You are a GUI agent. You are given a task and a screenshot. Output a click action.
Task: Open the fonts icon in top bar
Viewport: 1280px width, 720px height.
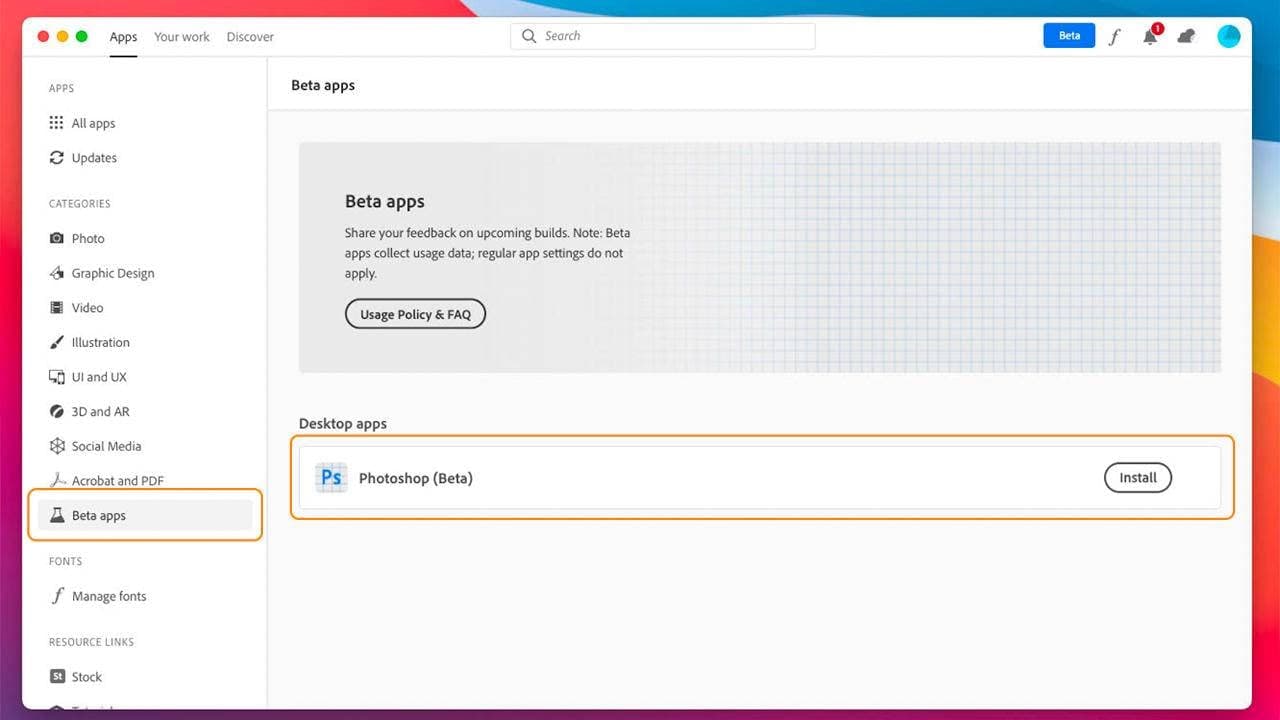click(x=1115, y=37)
